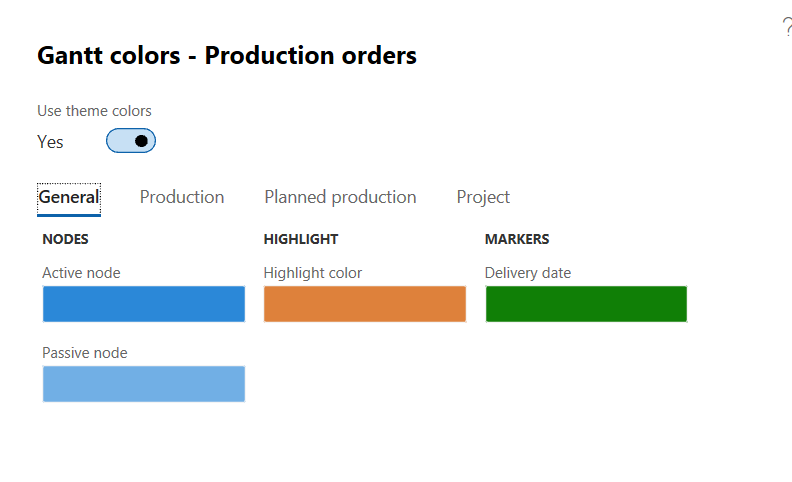This screenshot has width=792, height=482.
Task: Click the MARKERS section heading
Action: (517, 239)
